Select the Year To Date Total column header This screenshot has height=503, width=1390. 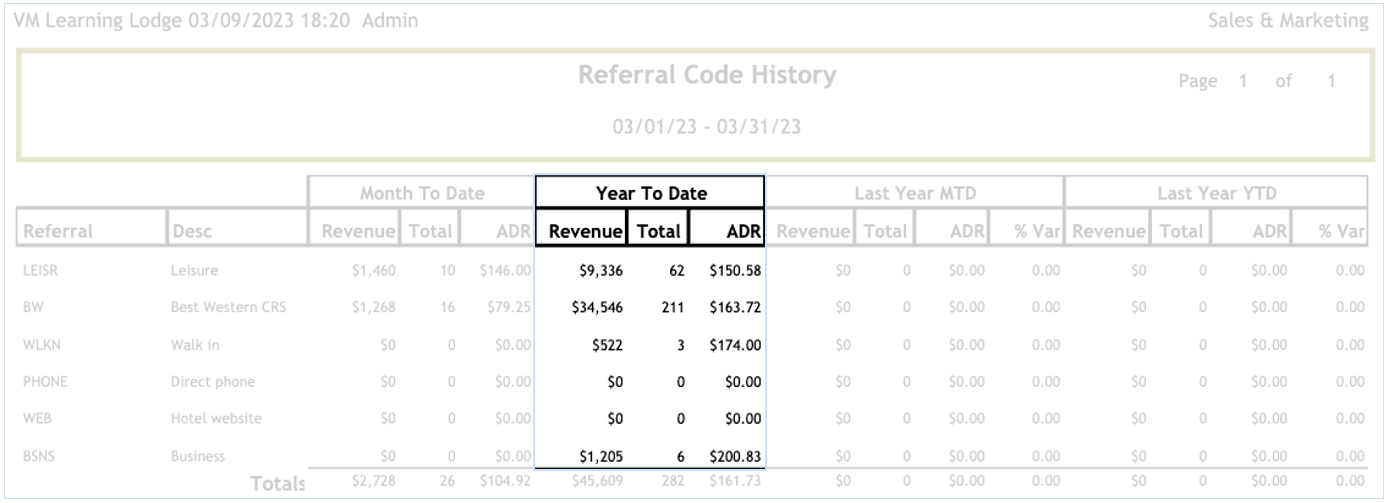point(658,232)
